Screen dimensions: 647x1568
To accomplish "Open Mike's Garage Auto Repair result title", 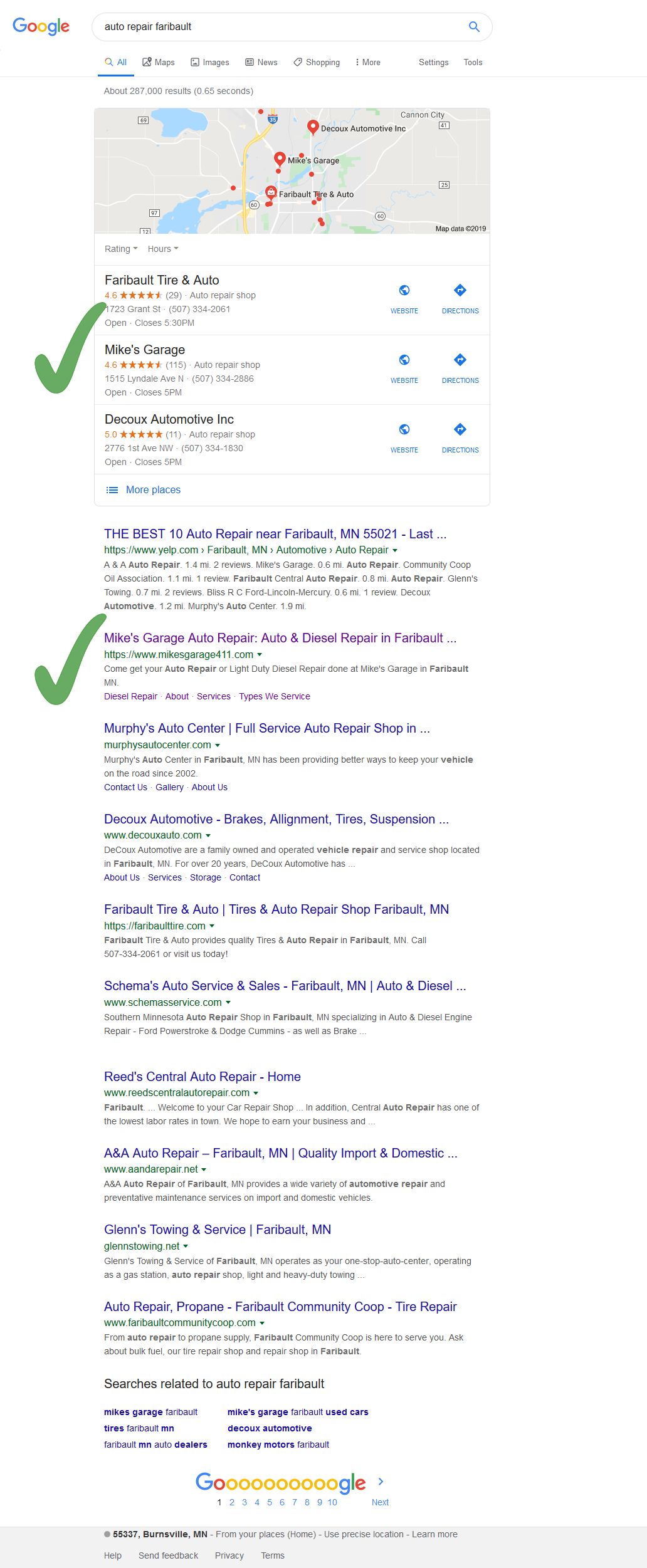I will pos(280,638).
